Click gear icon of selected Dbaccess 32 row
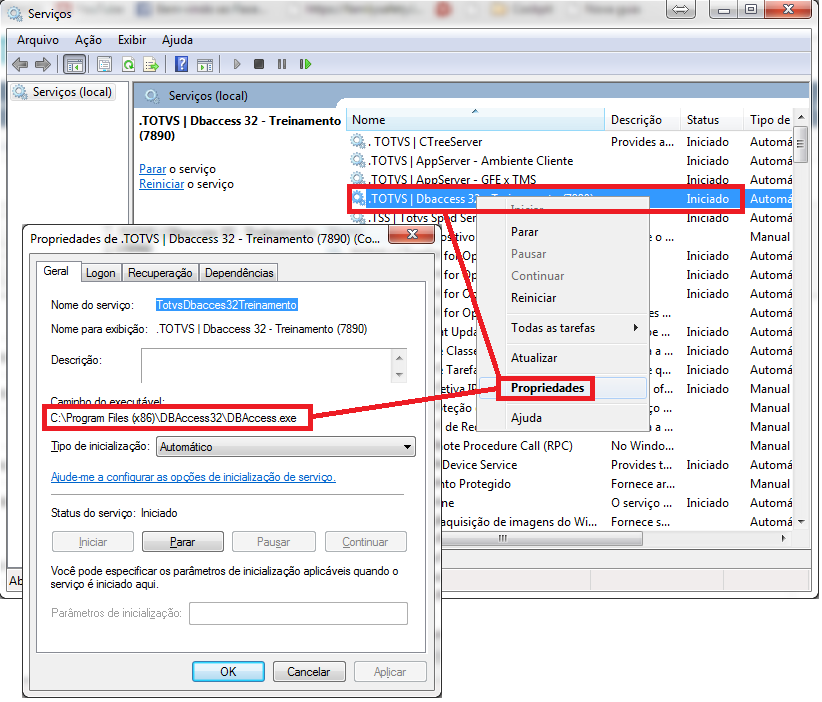Screen dimensions: 822x702 [359, 199]
